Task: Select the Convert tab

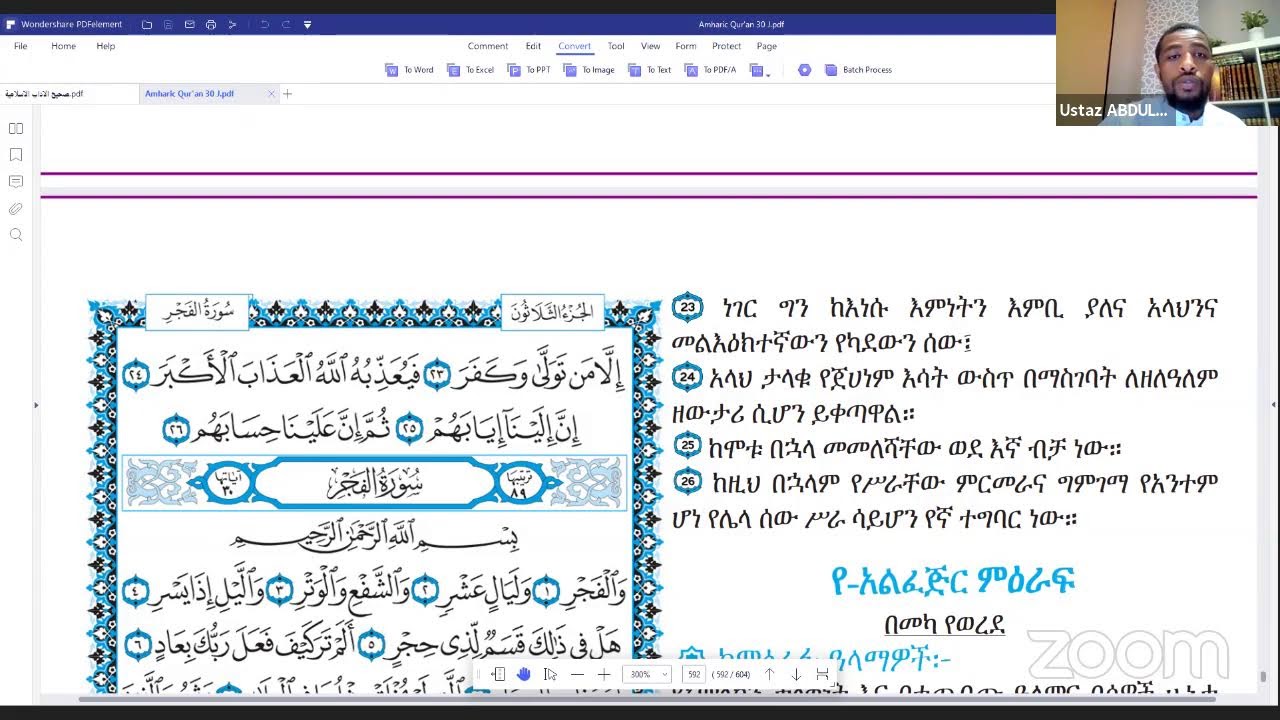Action: (x=574, y=46)
